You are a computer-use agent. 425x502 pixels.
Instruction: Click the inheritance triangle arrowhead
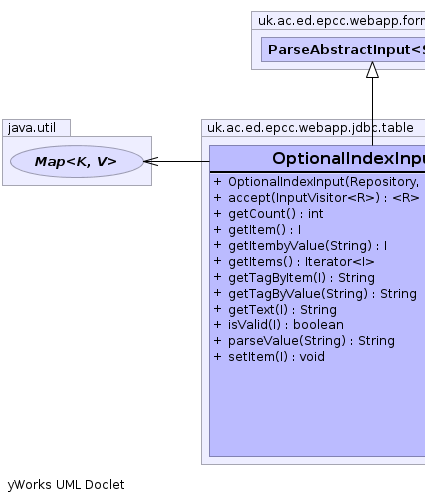(372, 70)
